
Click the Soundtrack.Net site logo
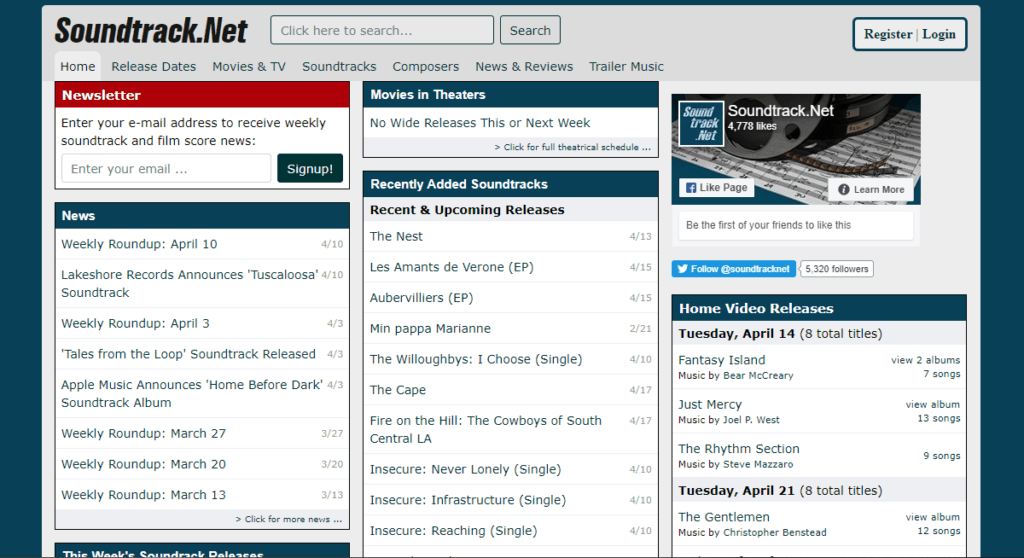(x=151, y=30)
